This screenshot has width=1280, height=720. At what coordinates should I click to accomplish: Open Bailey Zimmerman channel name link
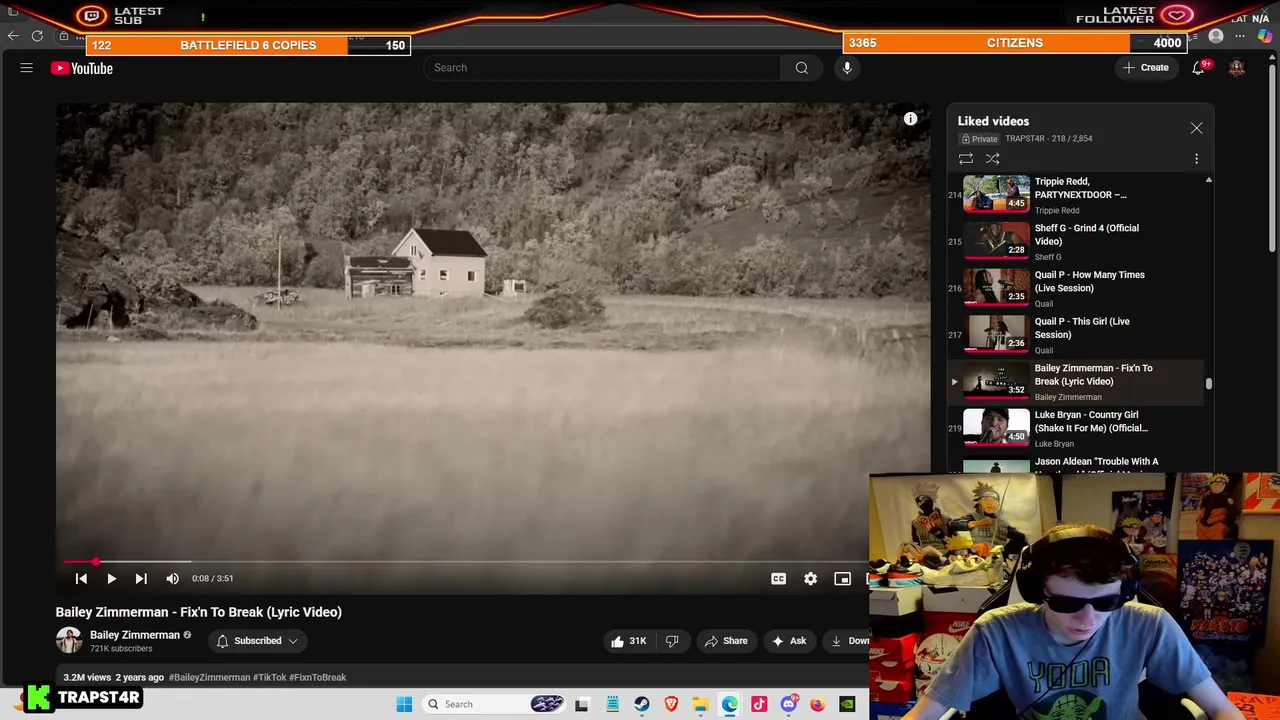(135, 635)
